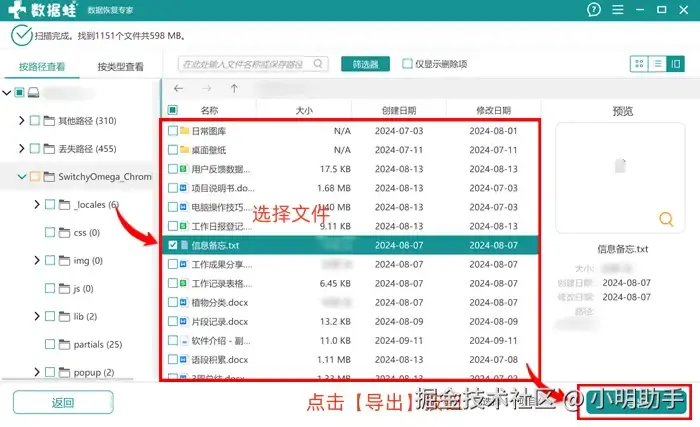Click the 筛选器 filter button
The image size is (700, 427).
coord(365,64)
